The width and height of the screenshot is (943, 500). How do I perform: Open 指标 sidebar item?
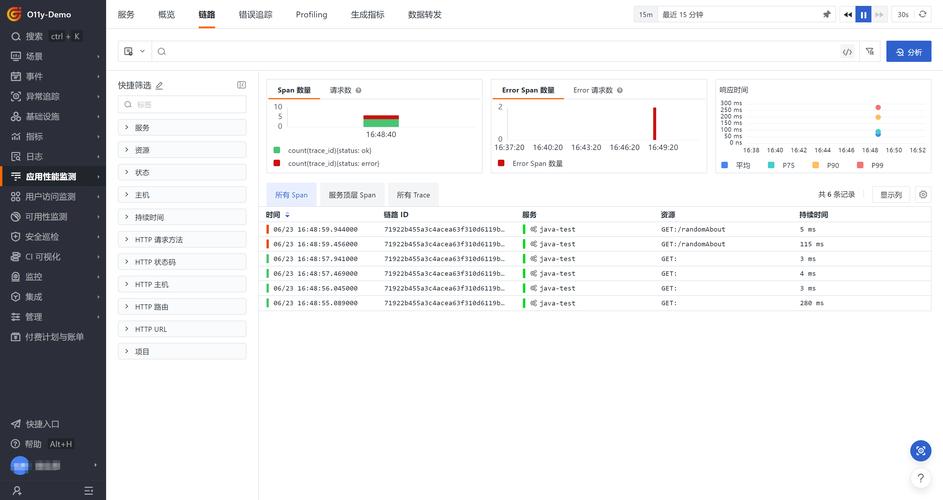(x=53, y=137)
